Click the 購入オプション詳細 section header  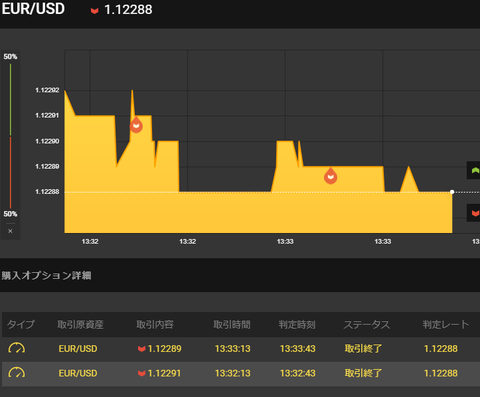coord(46,275)
